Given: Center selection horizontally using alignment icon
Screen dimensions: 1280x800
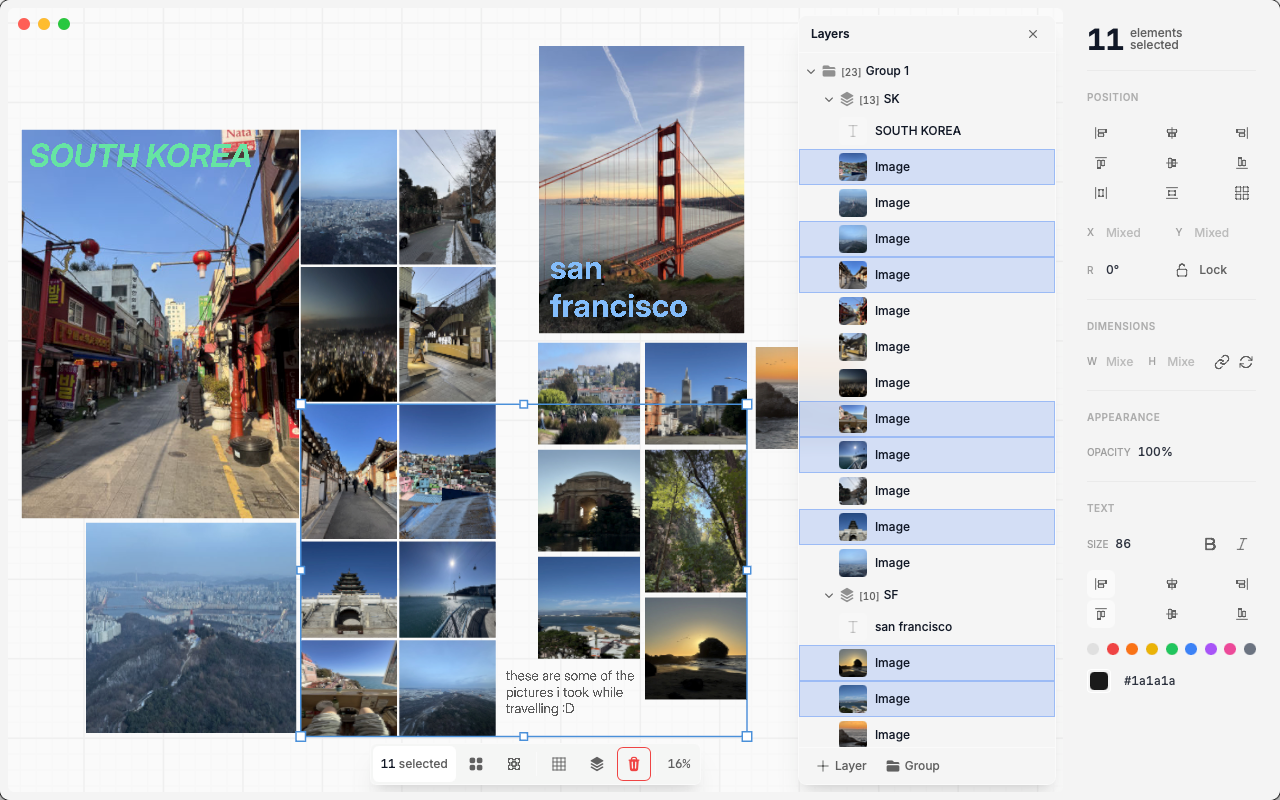Looking at the screenshot, I should click(x=1171, y=132).
